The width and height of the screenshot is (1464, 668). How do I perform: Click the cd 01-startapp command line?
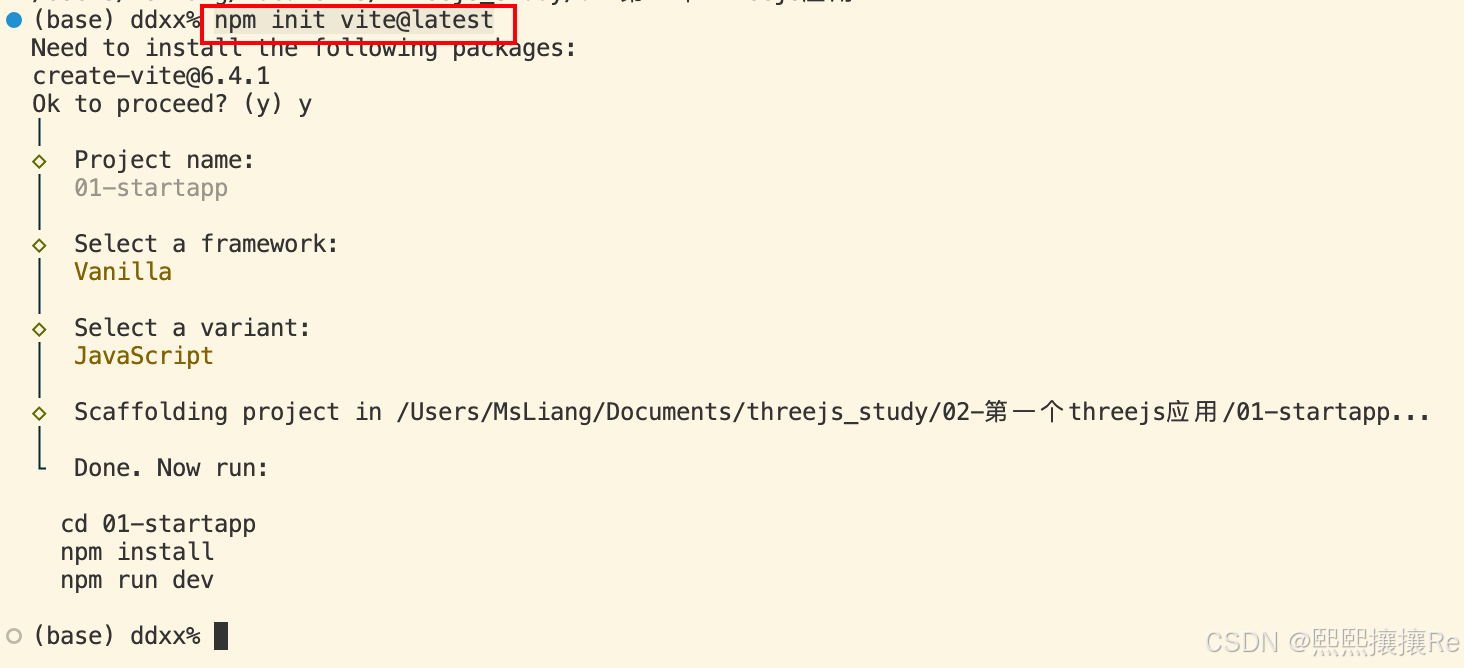(158, 524)
